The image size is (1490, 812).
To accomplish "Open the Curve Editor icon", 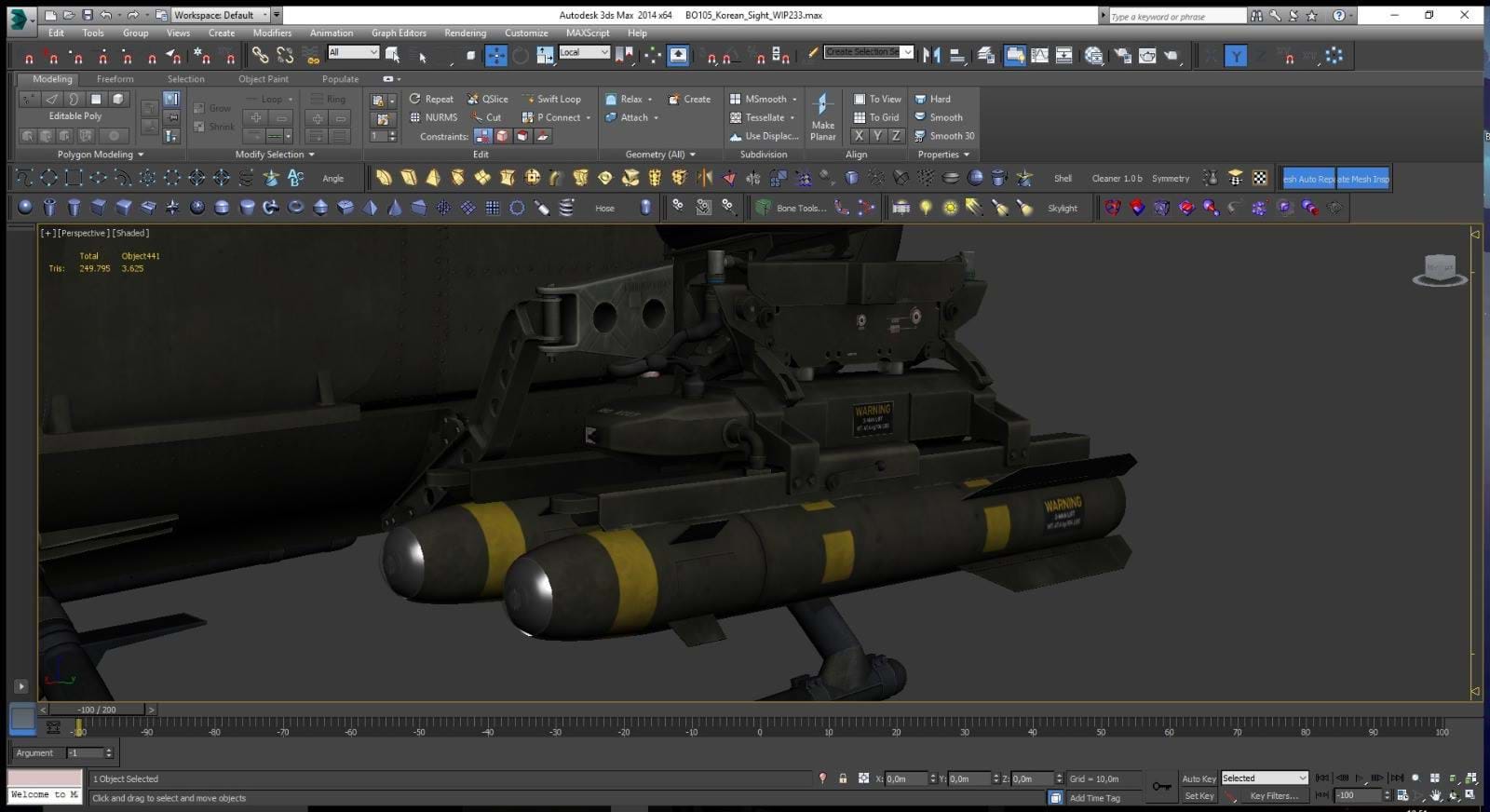I will [1040, 56].
